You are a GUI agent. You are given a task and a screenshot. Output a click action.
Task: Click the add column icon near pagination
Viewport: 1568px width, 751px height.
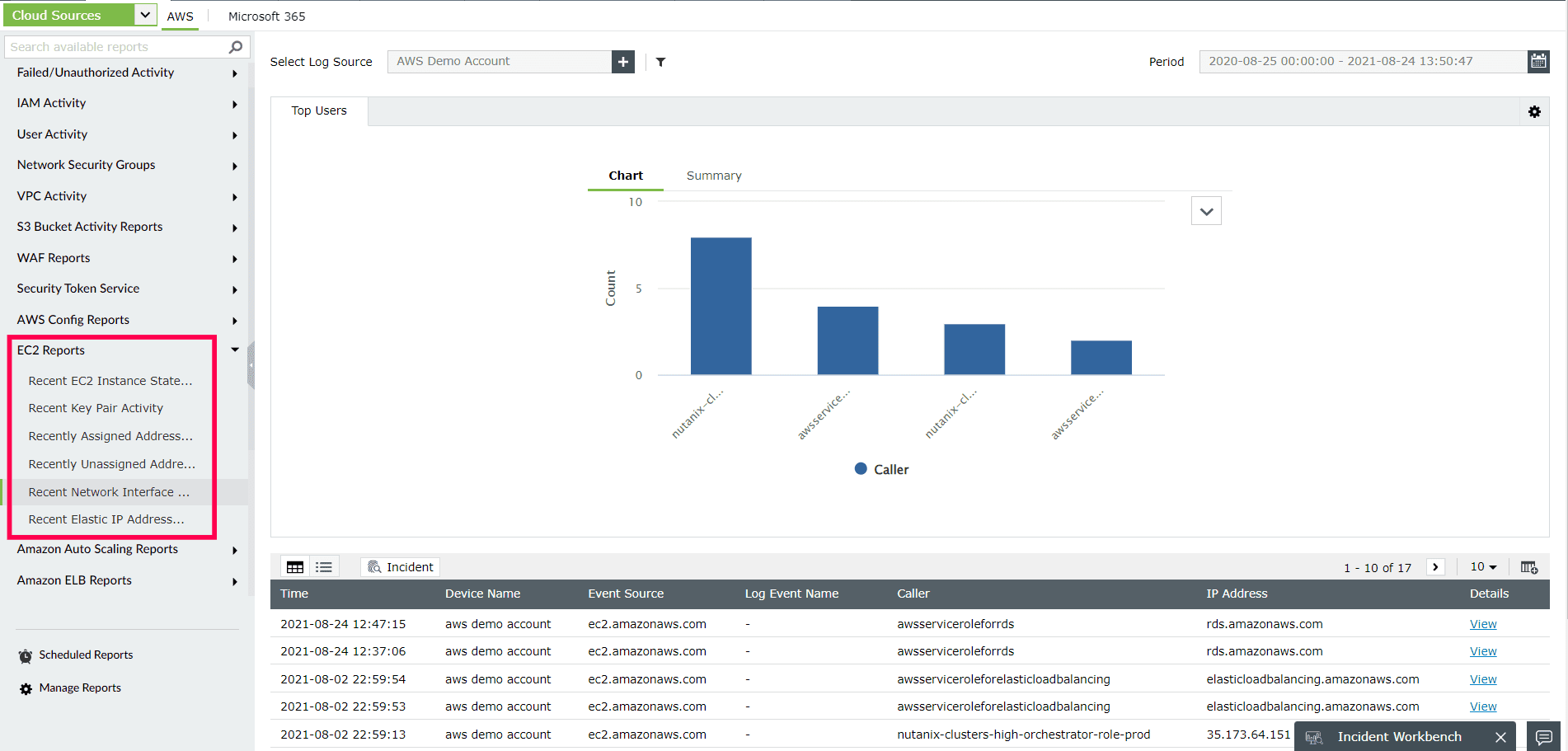[x=1529, y=566]
